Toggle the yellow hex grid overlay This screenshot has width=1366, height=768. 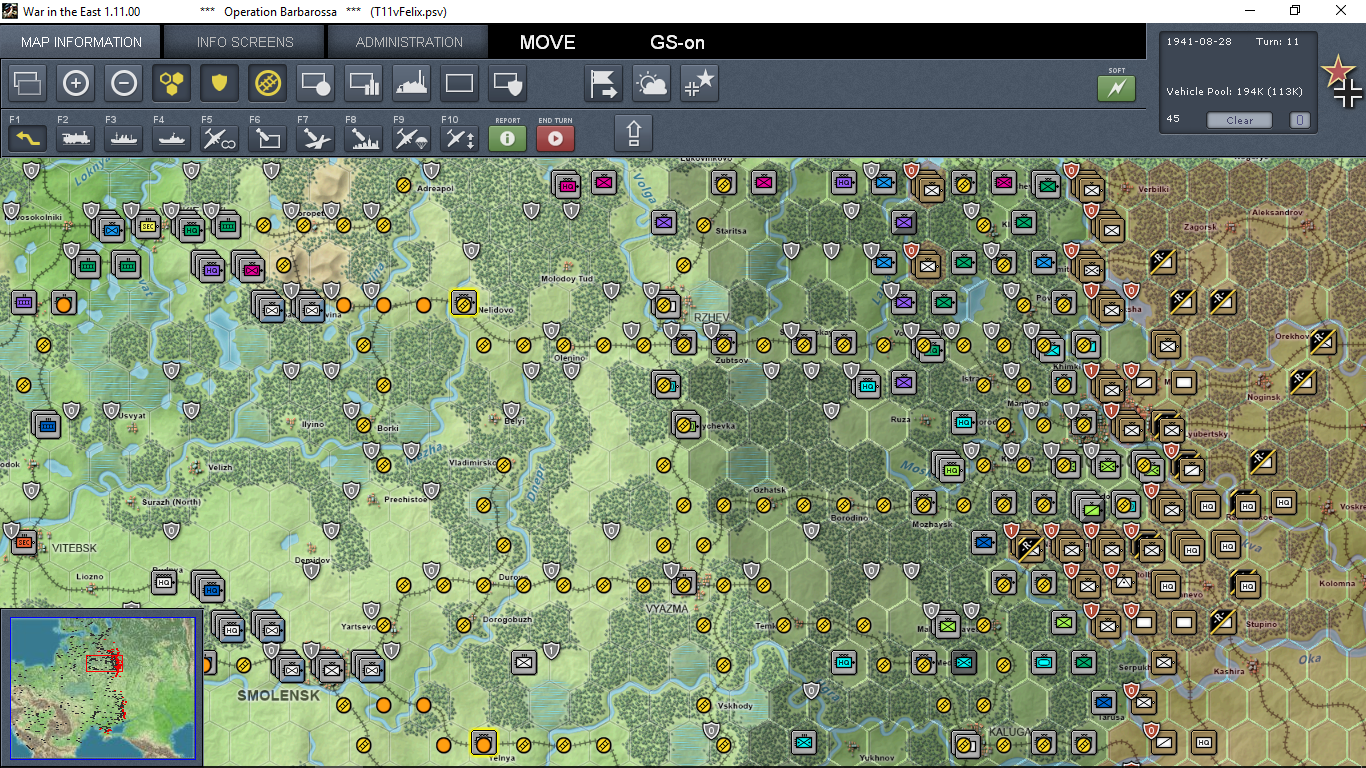pyautogui.click(x=172, y=84)
